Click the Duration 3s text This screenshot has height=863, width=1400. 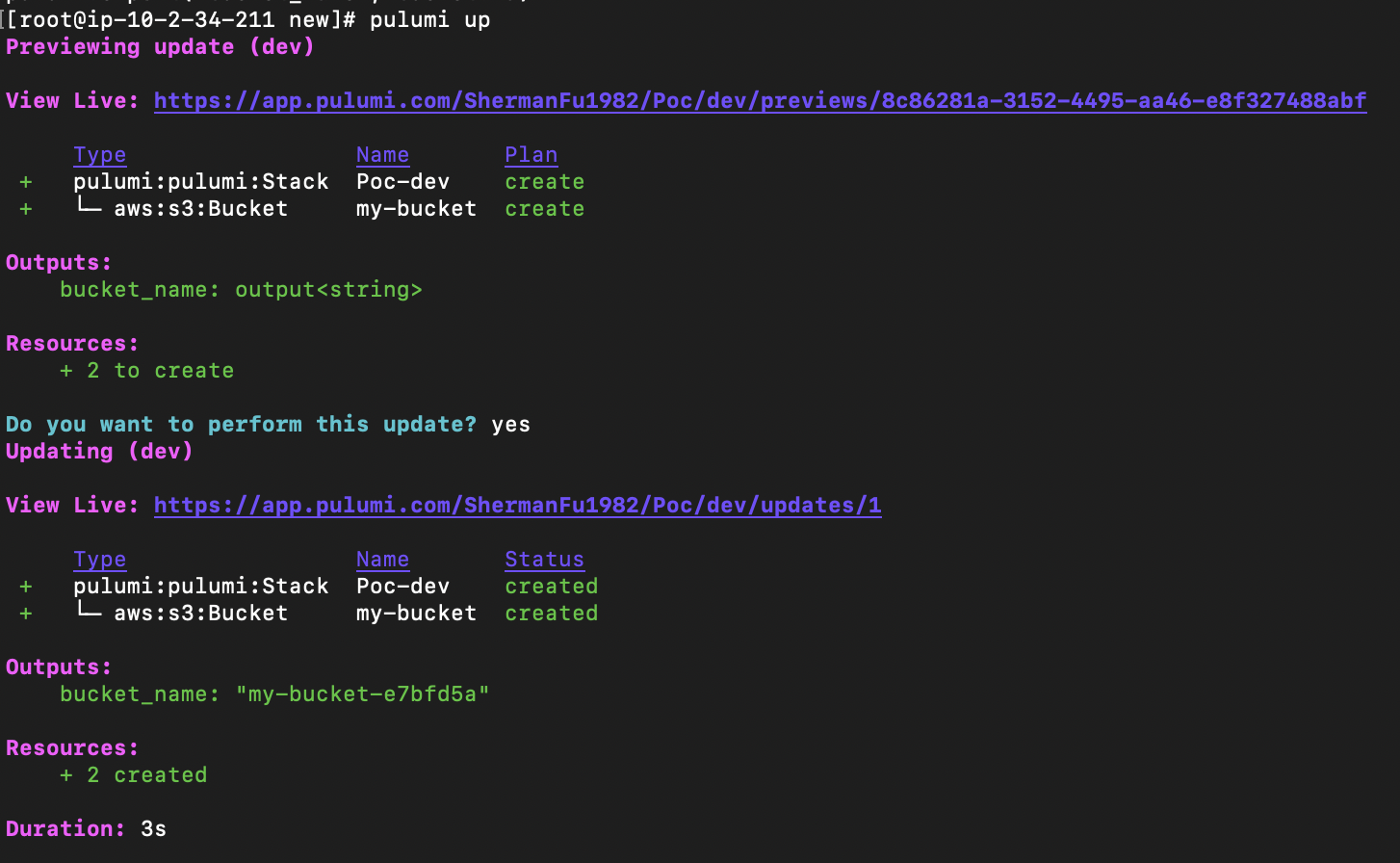tap(86, 829)
